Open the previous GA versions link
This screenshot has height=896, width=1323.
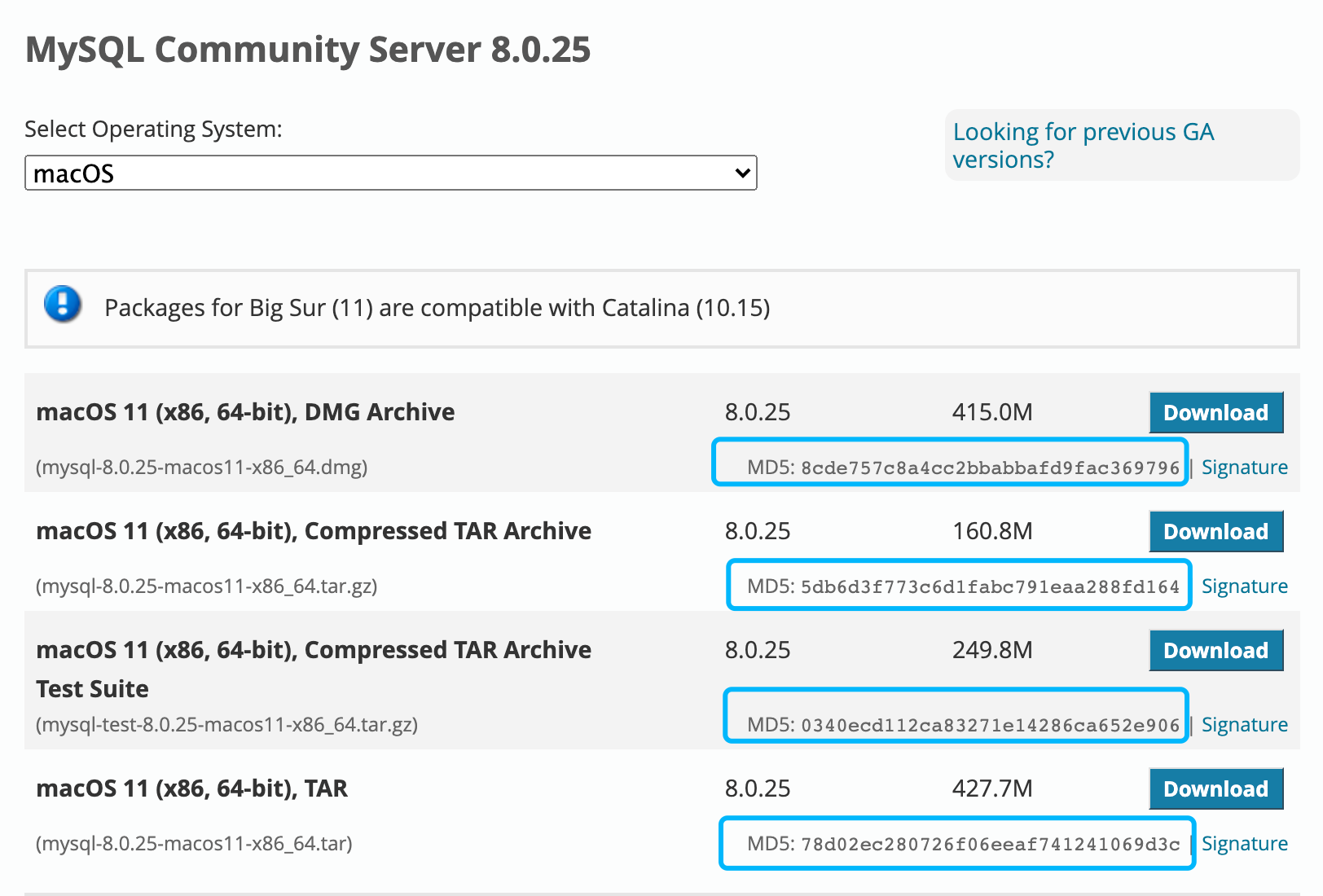coord(1083,145)
